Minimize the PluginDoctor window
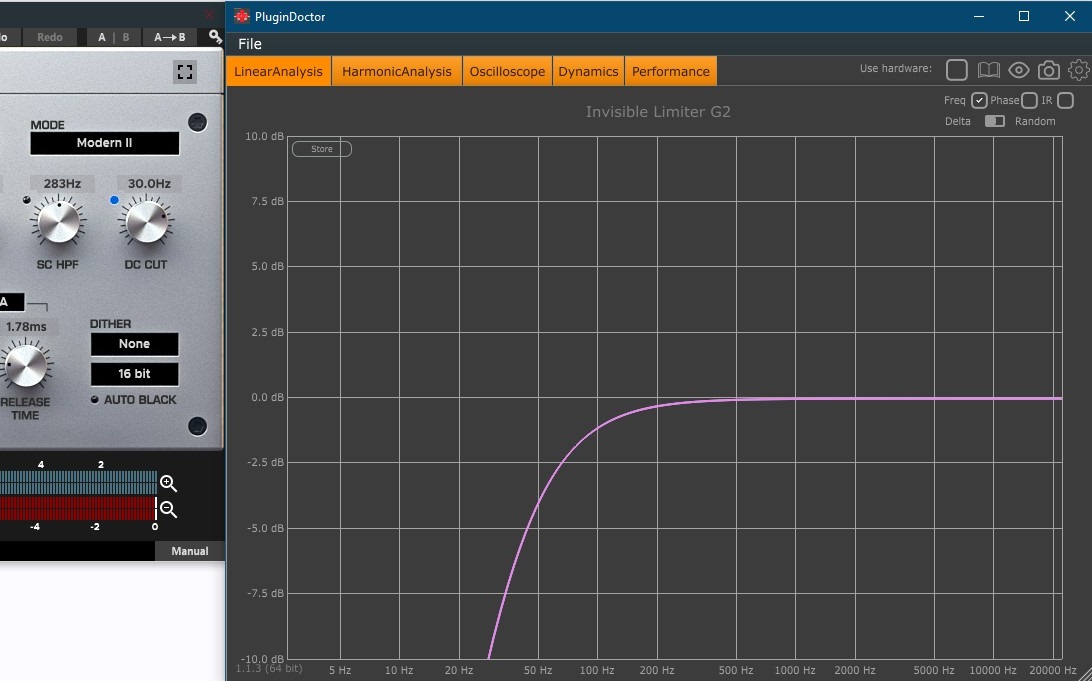This screenshot has height=681, width=1092. point(979,16)
